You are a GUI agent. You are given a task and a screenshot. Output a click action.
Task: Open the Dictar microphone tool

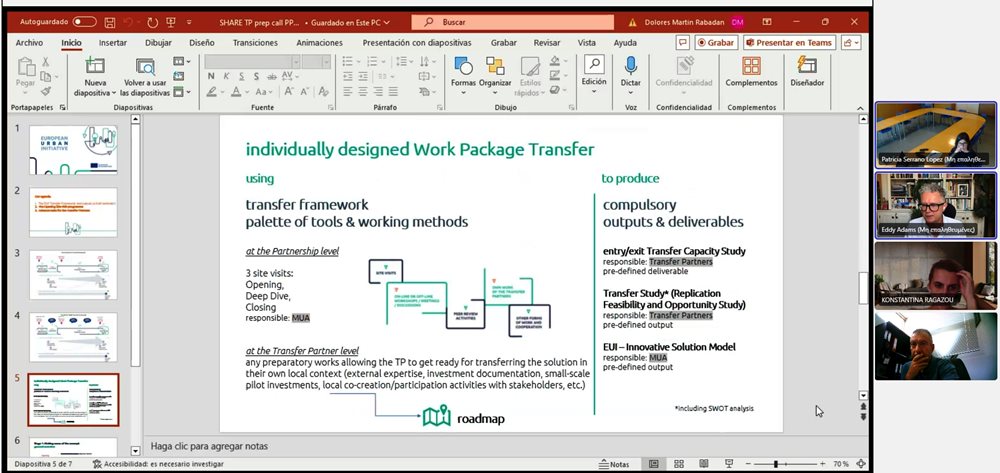tap(630, 66)
